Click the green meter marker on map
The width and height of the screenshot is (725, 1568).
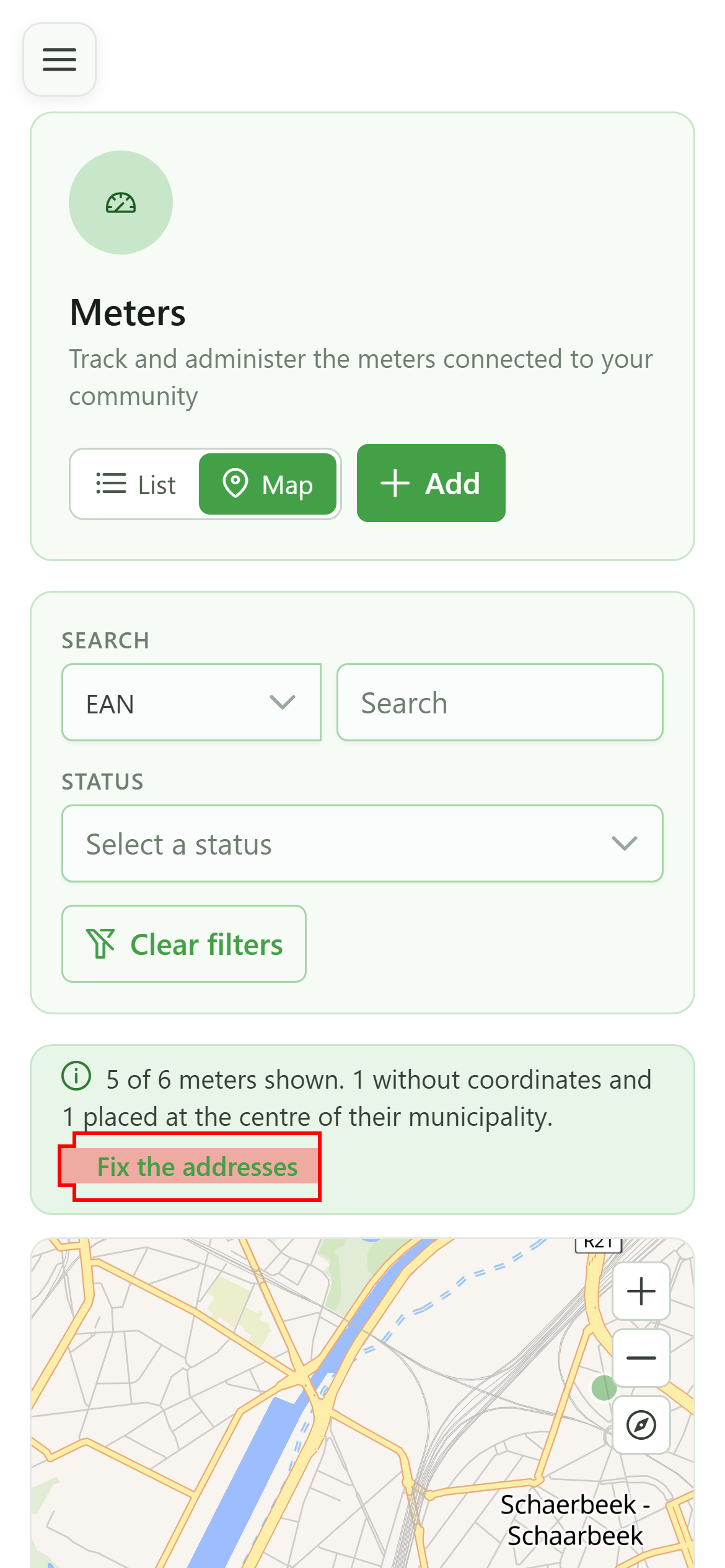pos(604,1388)
